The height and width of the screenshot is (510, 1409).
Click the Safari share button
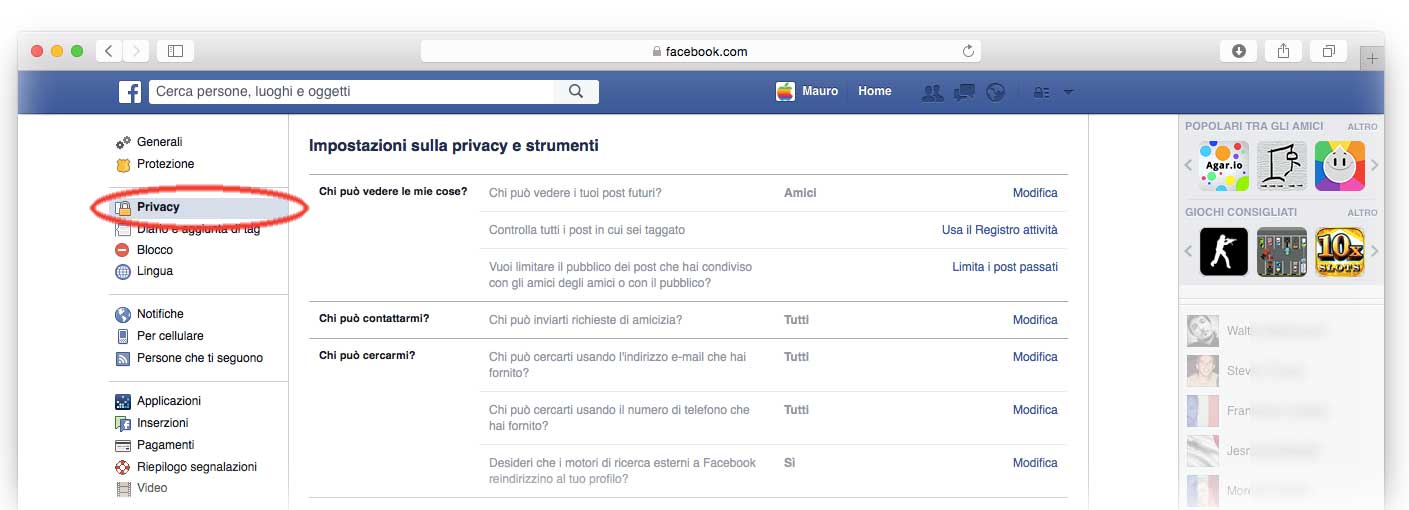(1284, 51)
